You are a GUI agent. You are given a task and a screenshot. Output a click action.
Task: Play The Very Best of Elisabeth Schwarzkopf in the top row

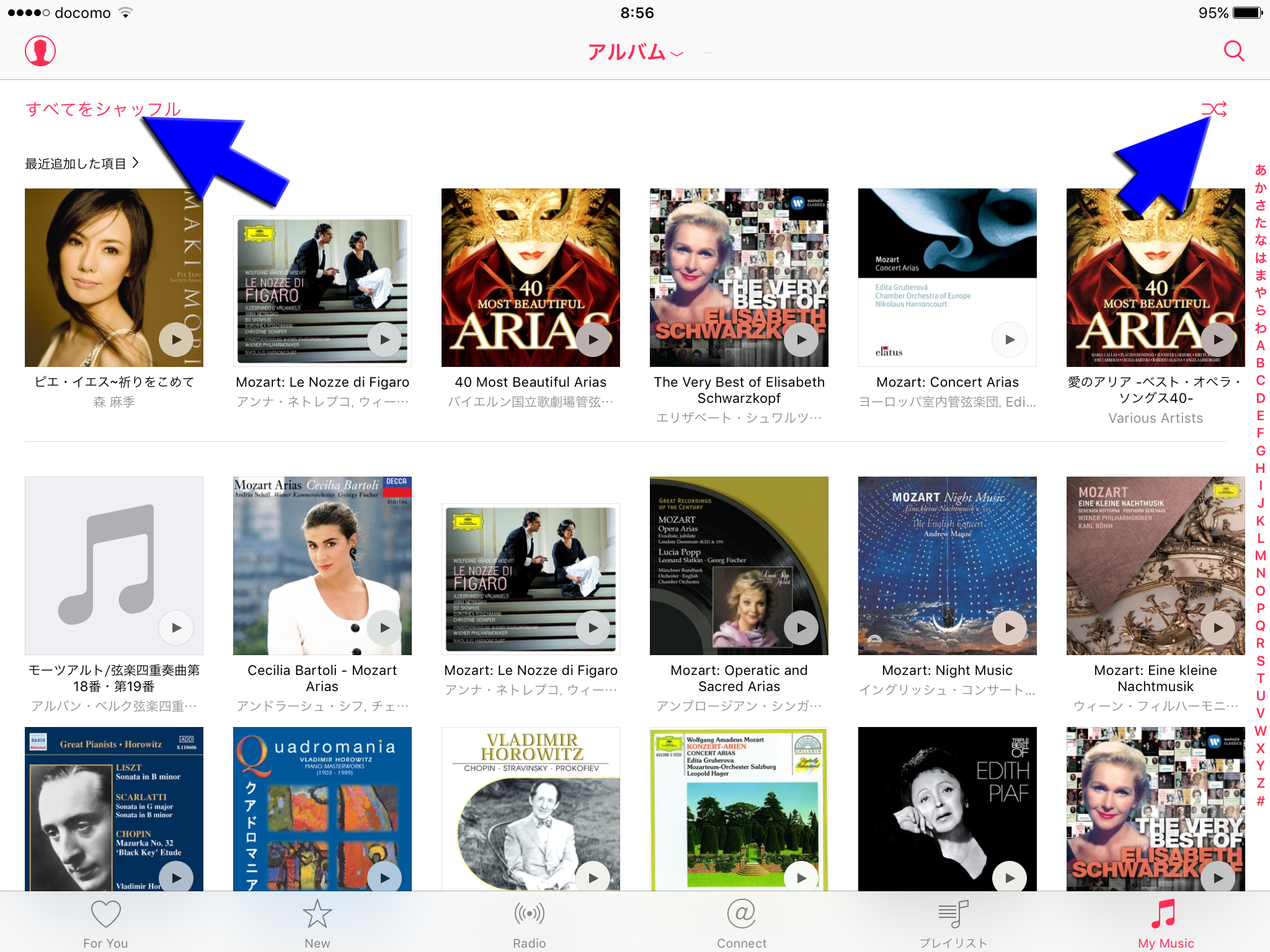pos(801,340)
